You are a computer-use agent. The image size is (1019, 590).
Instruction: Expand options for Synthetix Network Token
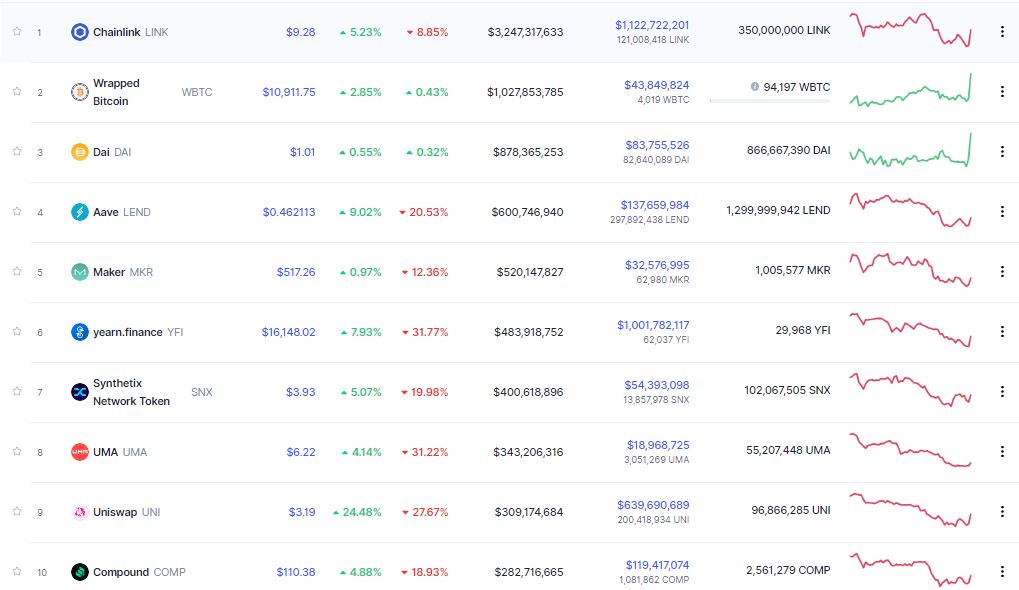tap(1002, 391)
